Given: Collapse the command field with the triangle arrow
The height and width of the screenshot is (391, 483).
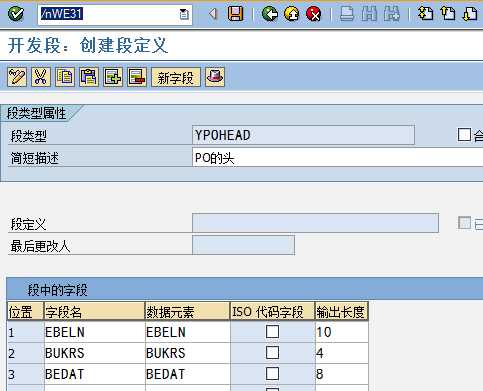Looking at the screenshot, I should point(213,14).
